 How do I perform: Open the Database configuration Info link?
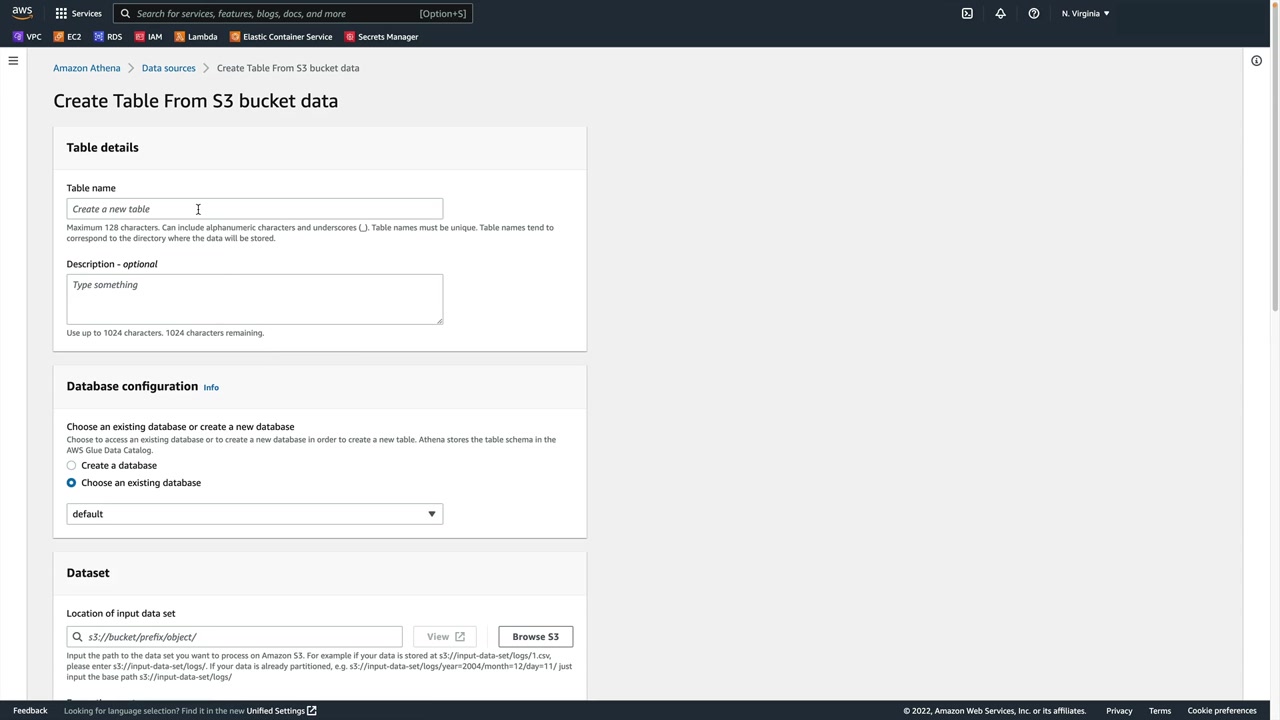click(x=211, y=387)
